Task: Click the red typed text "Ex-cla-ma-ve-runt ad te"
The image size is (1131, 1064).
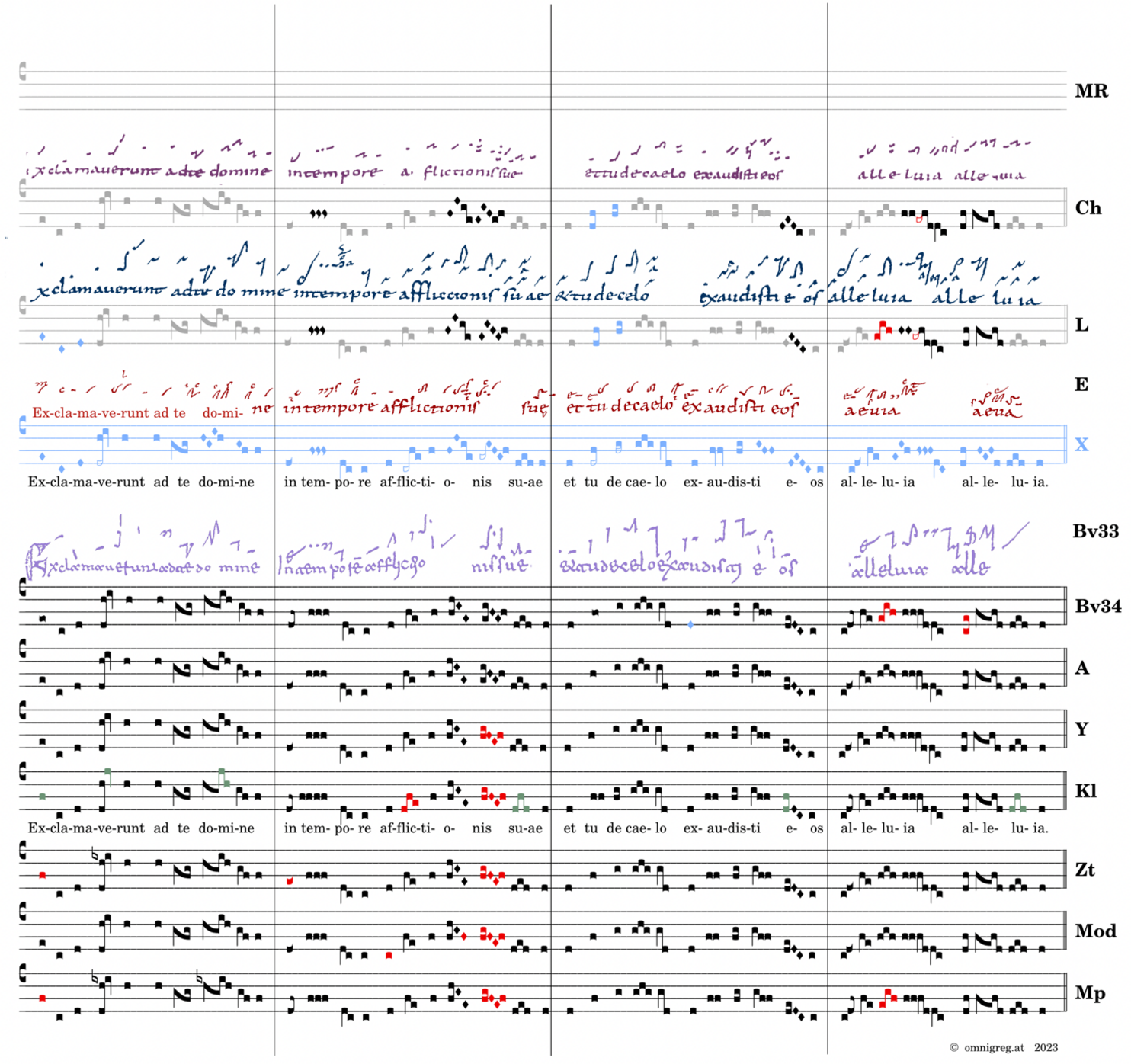Action: point(108,413)
